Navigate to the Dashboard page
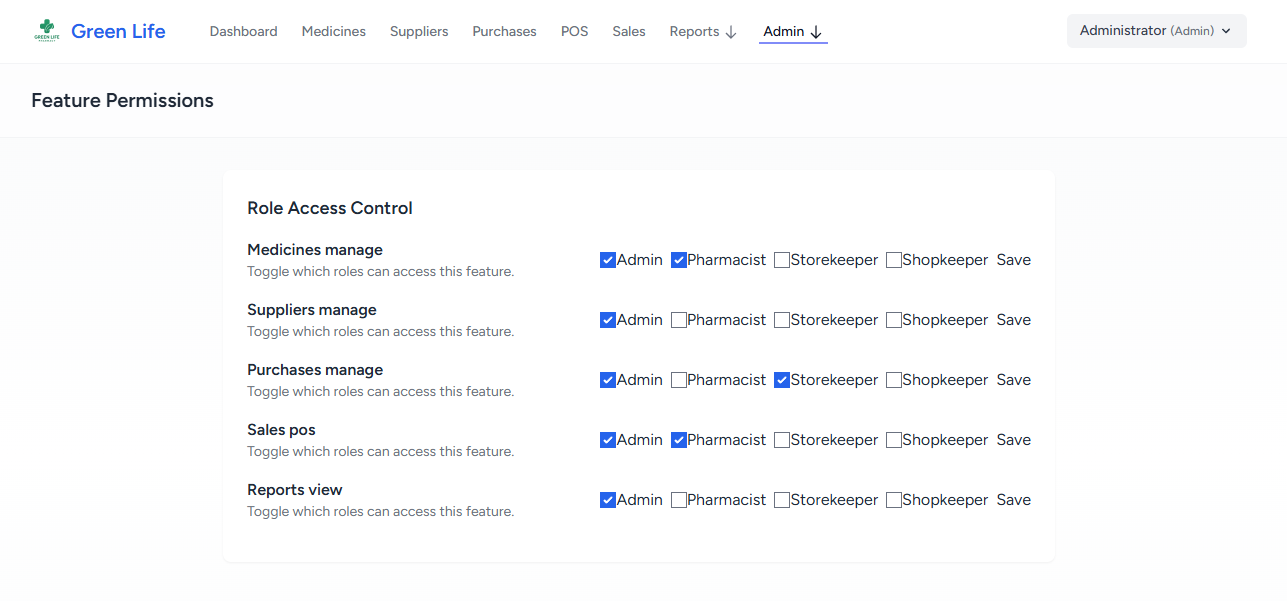 click(242, 31)
